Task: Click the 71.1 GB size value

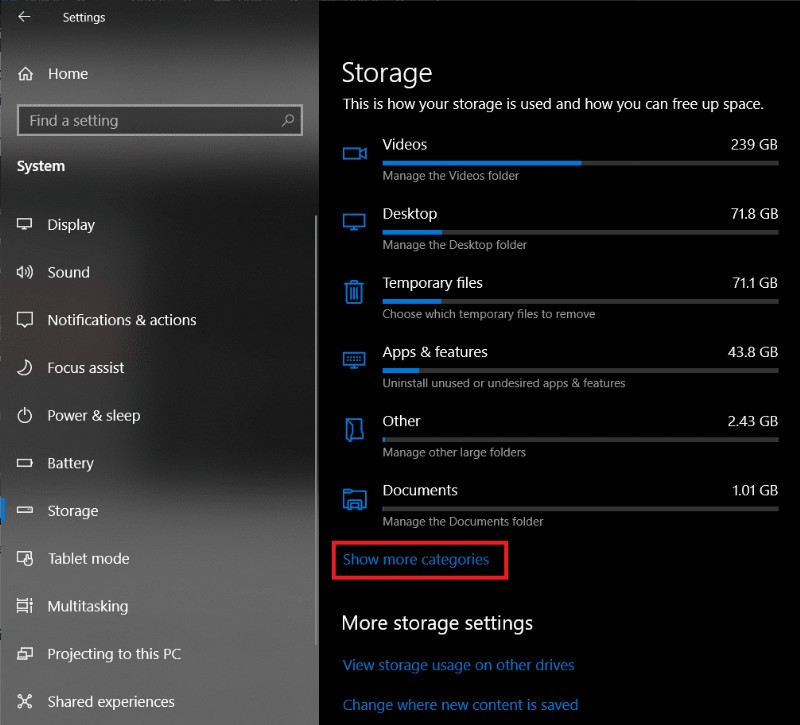Action: [x=755, y=283]
